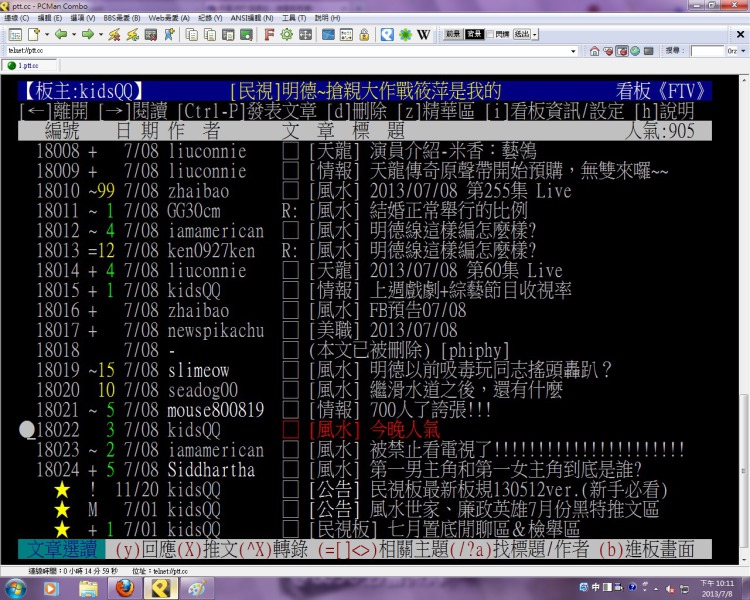This screenshot has width=750, height=600.
Task: Click the paste clipboard icon
Action: pos(228,34)
